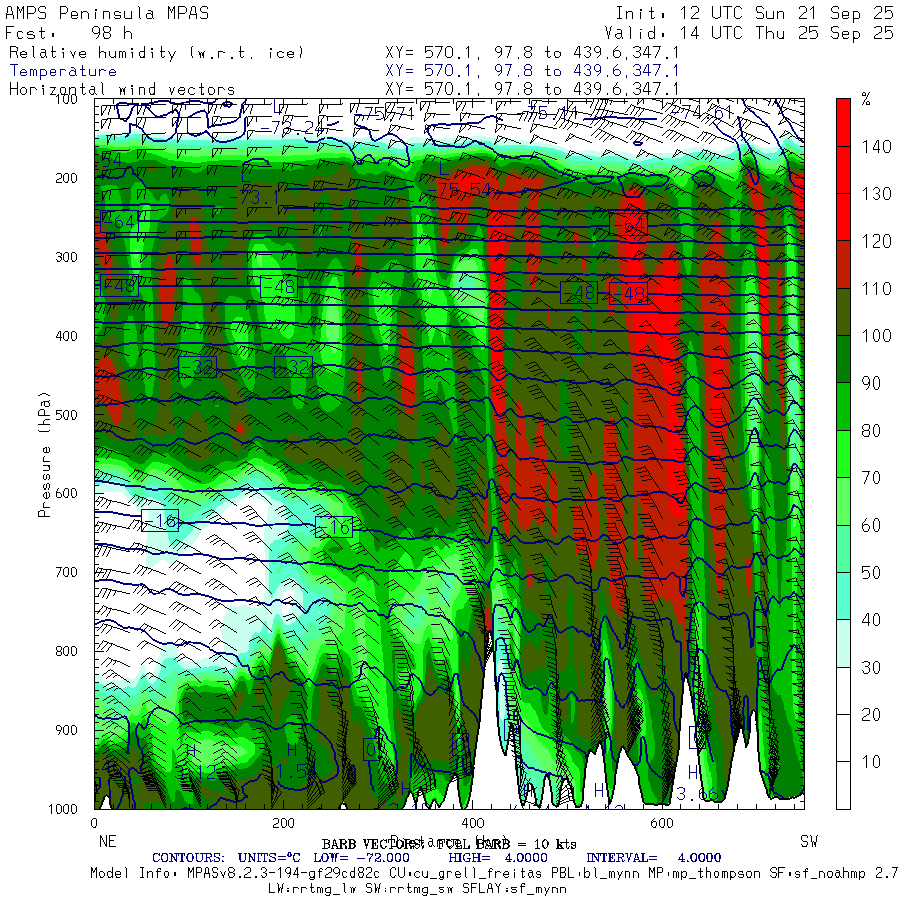900x900 pixels.
Task: Click the "INTERVAL= 4.0000" contour legend value
Action: pyautogui.click(x=653, y=858)
